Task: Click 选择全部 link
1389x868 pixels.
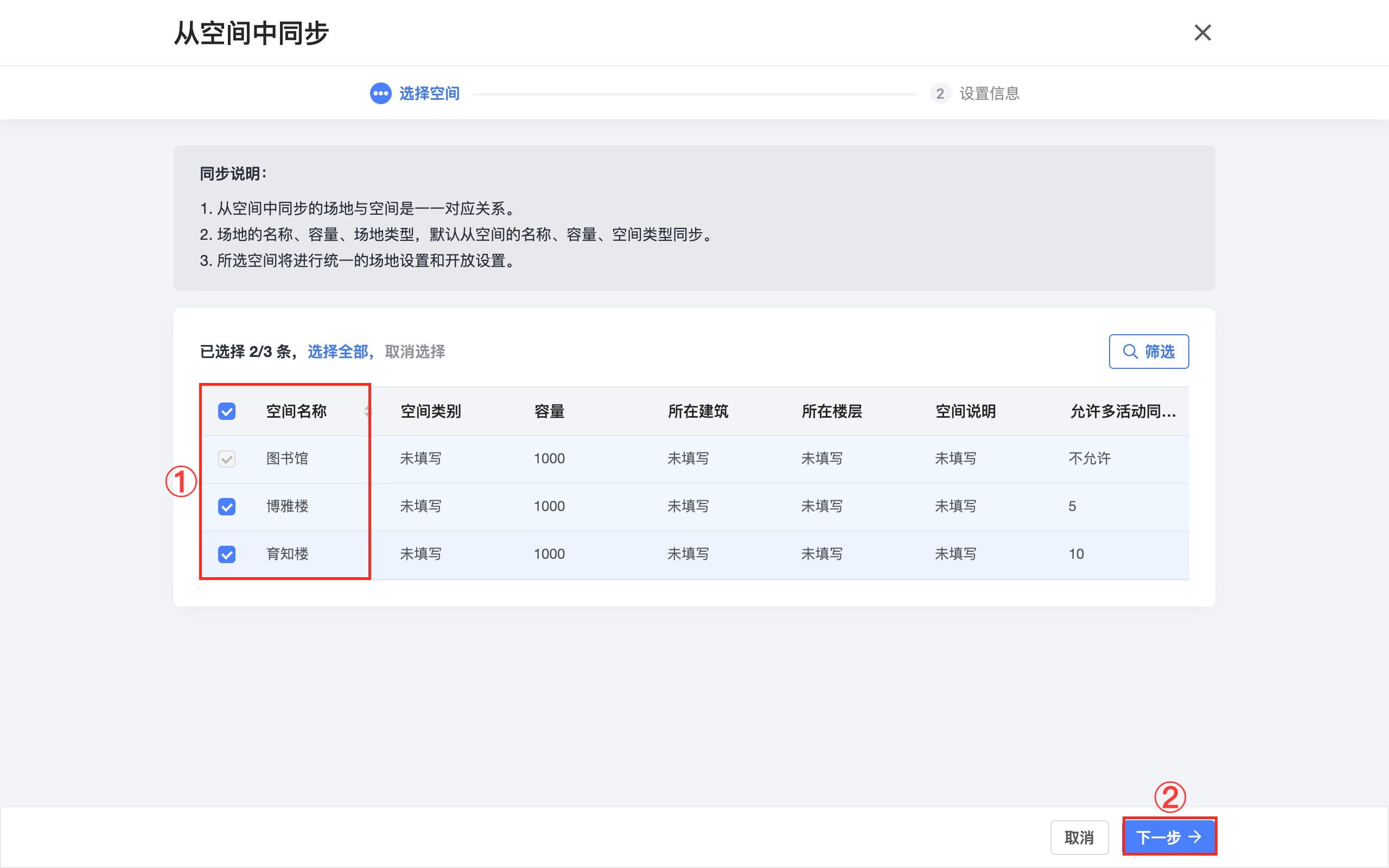Action: pyautogui.click(x=337, y=352)
